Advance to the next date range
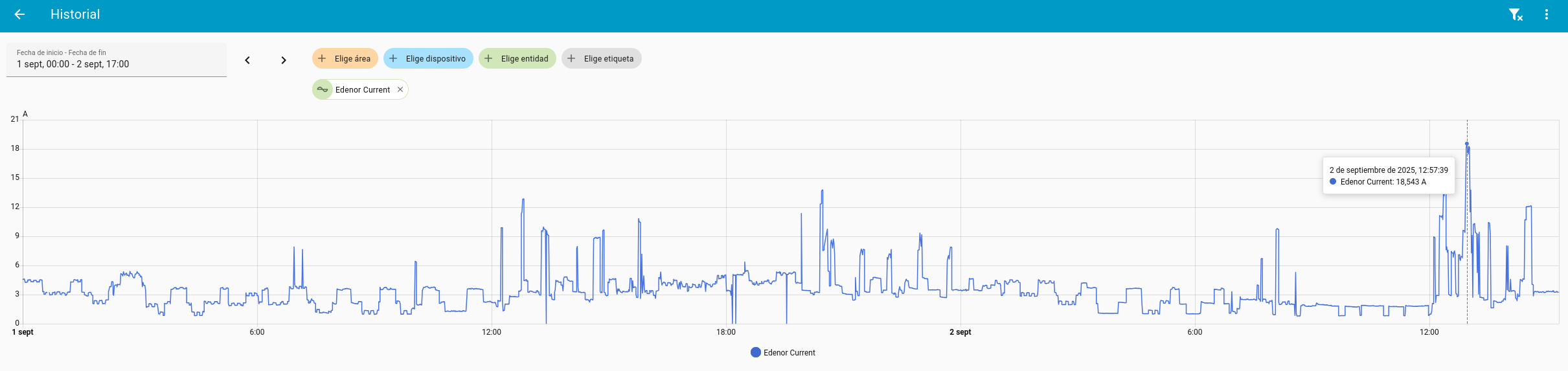 click(x=284, y=60)
